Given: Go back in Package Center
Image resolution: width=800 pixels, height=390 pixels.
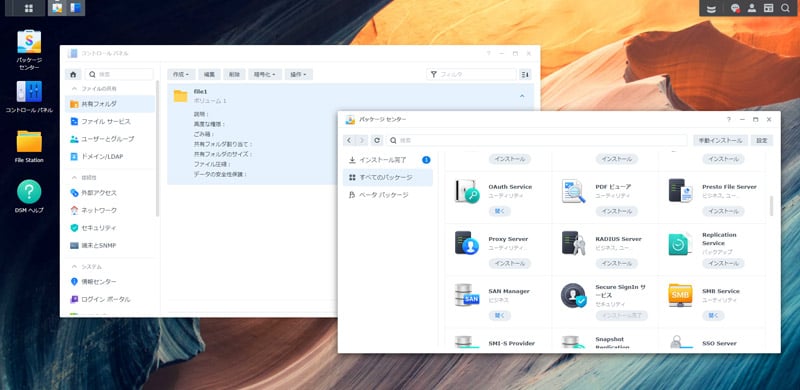Looking at the screenshot, I should (348, 140).
